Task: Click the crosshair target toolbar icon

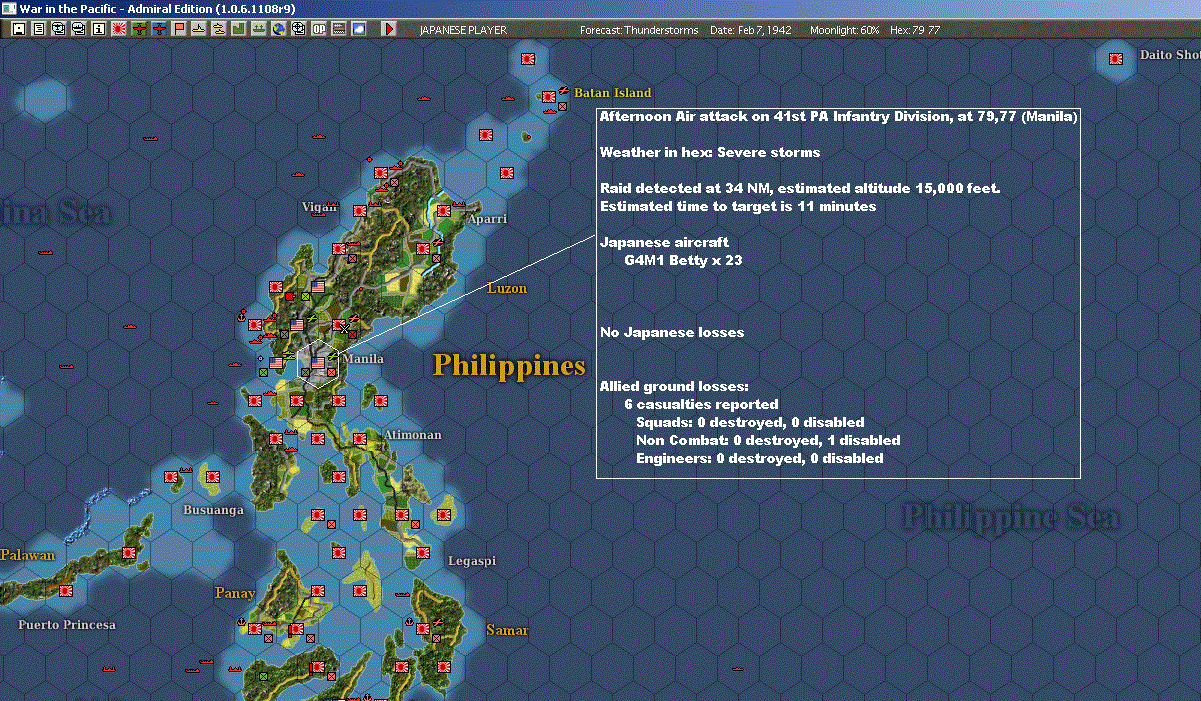Action: [298, 29]
